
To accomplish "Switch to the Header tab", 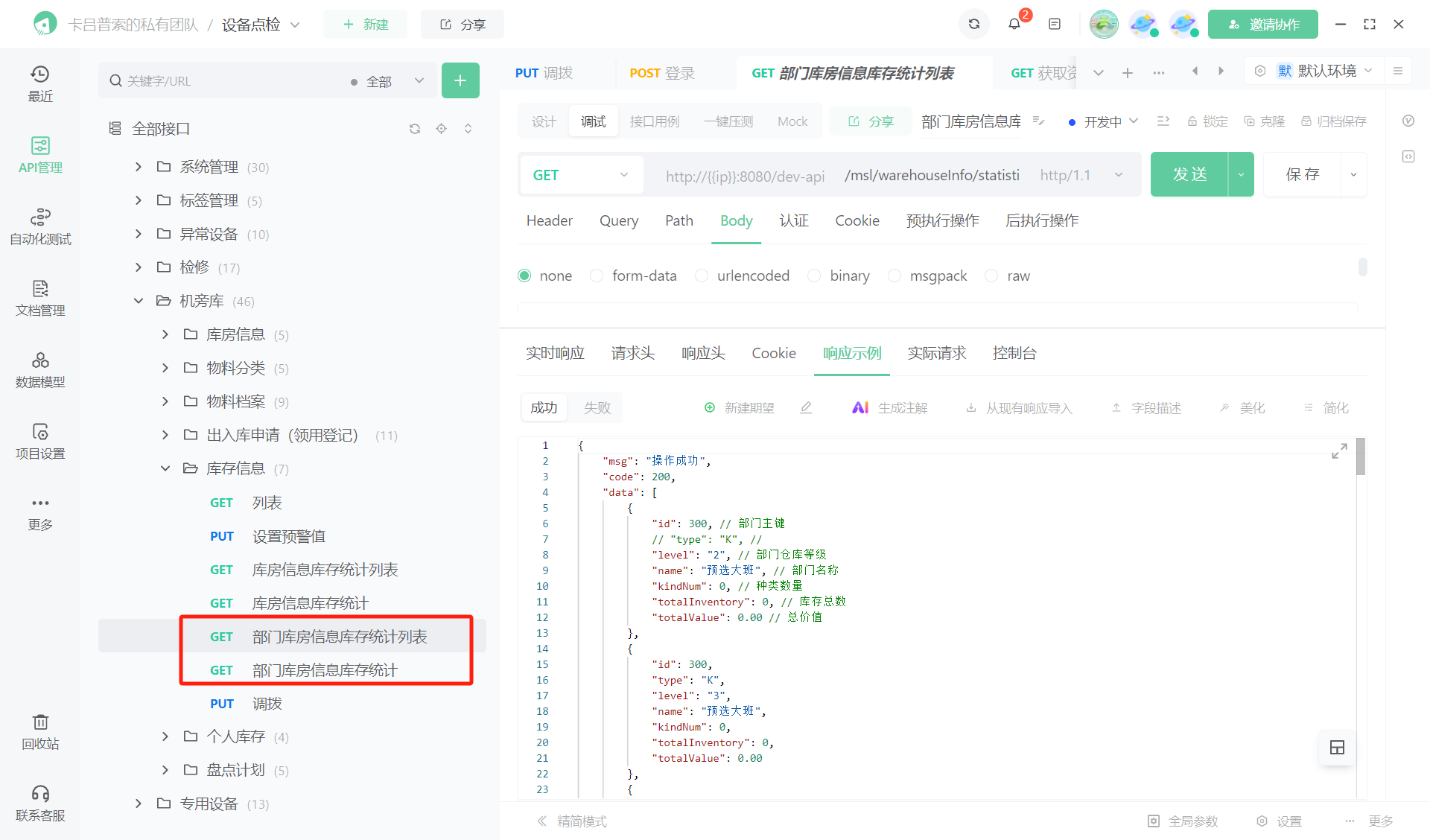I will pos(549,220).
